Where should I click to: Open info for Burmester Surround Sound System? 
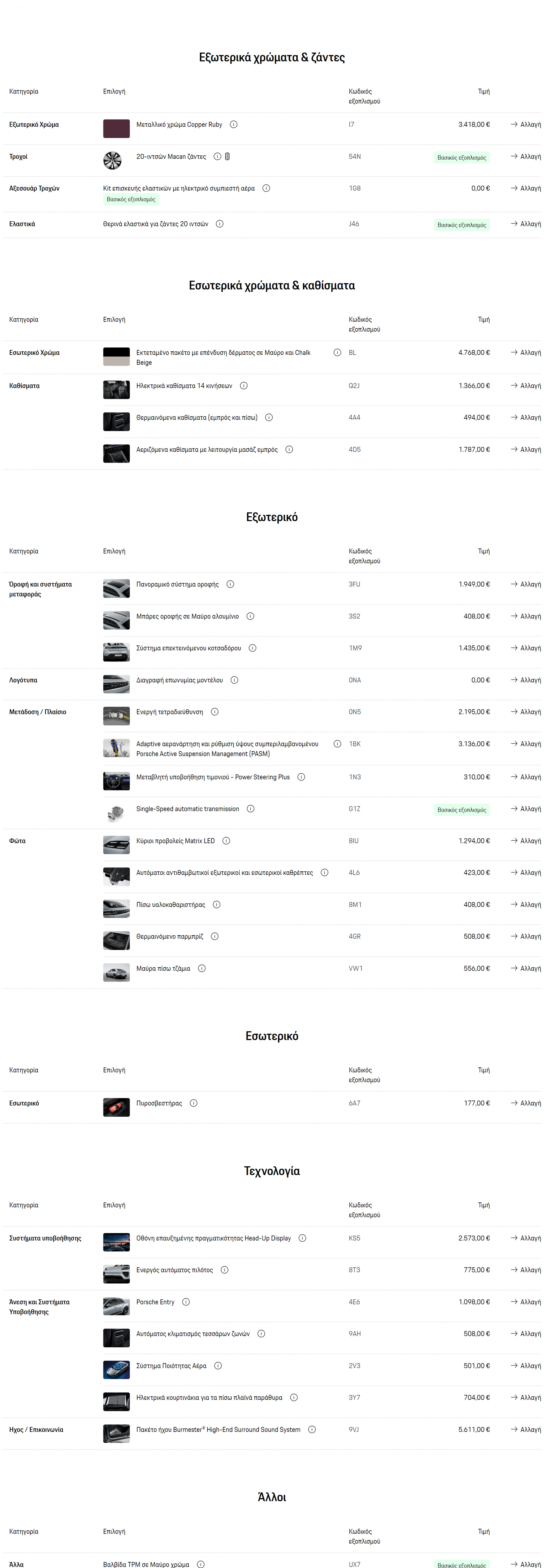click(312, 1430)
